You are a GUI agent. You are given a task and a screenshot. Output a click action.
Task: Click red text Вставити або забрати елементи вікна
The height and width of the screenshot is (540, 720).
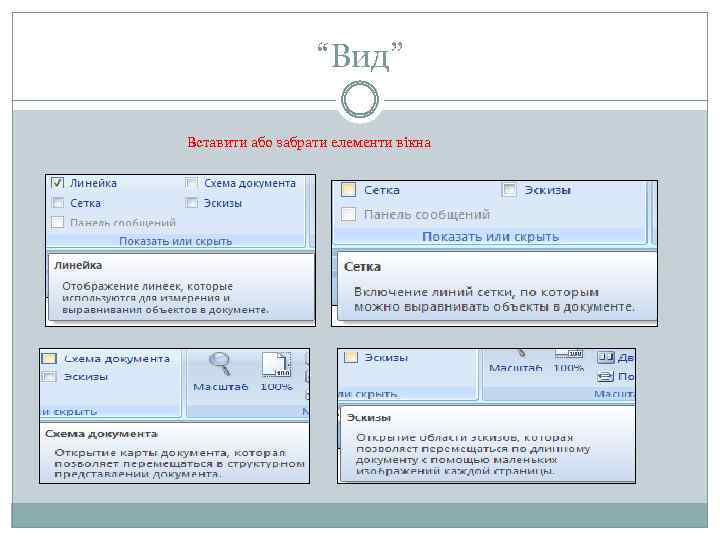pyautogui.click(x=309, y=142)
